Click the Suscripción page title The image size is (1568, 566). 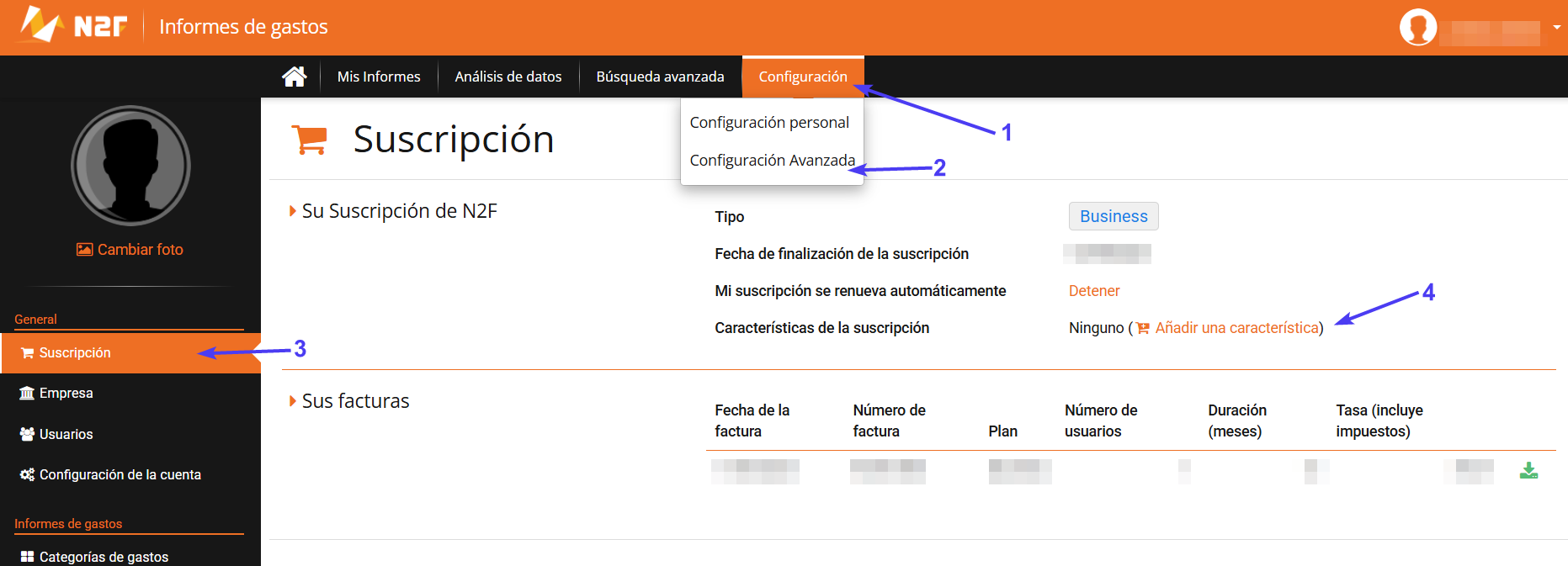[x=454, y=140]
